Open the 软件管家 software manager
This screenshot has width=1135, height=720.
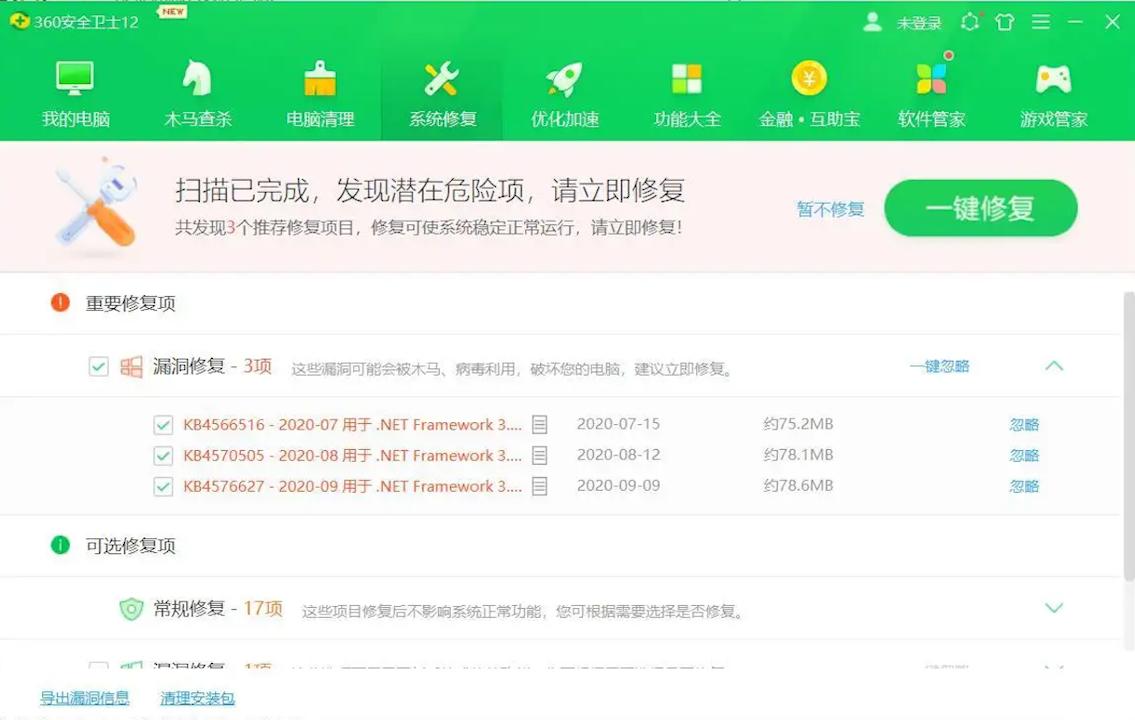[930, 90]
